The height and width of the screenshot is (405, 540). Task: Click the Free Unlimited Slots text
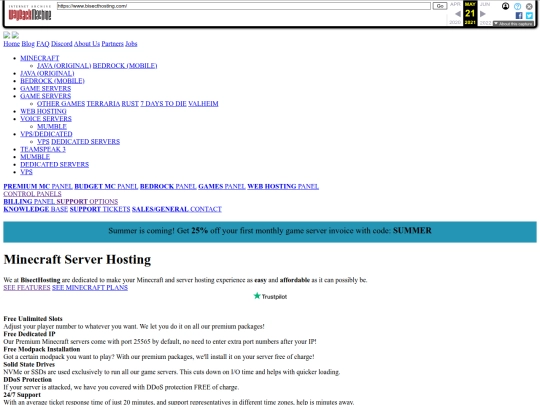coord(33,319)
